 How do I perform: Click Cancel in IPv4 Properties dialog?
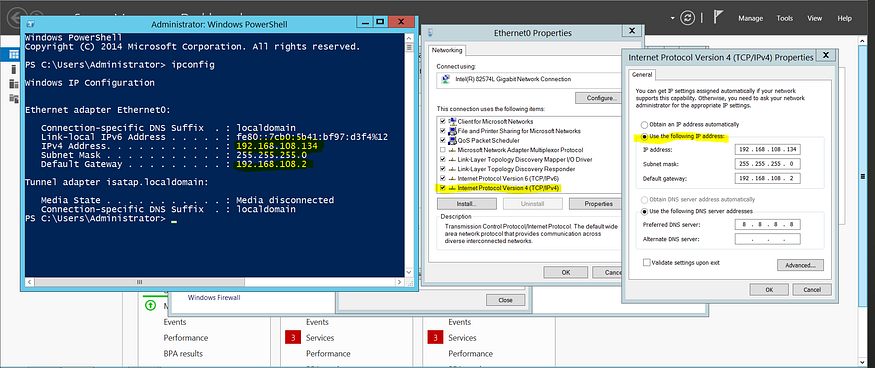(812, 290)
